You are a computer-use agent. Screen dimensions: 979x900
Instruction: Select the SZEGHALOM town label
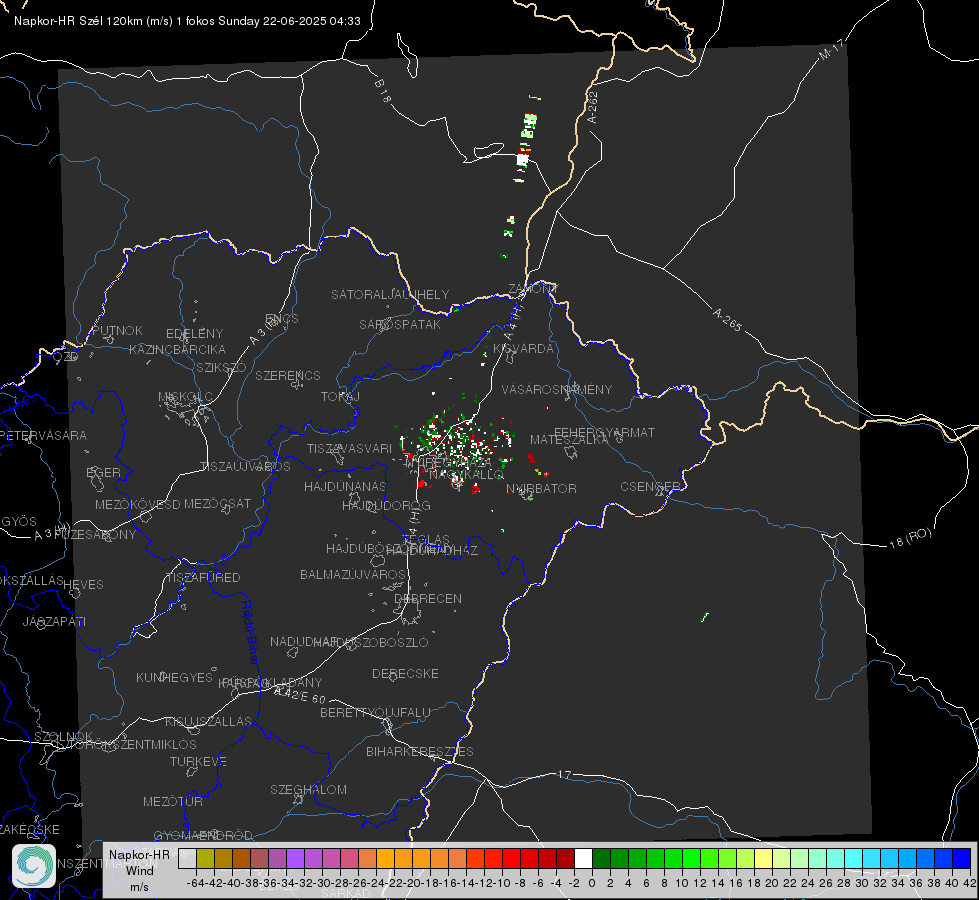pyautogui.click(x=308, y=789)
